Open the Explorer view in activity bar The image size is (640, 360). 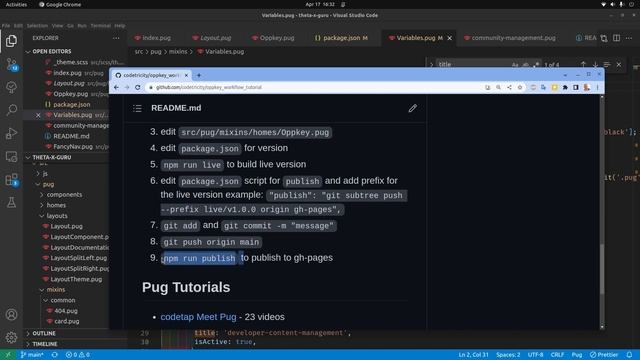[x=11, y=41]
